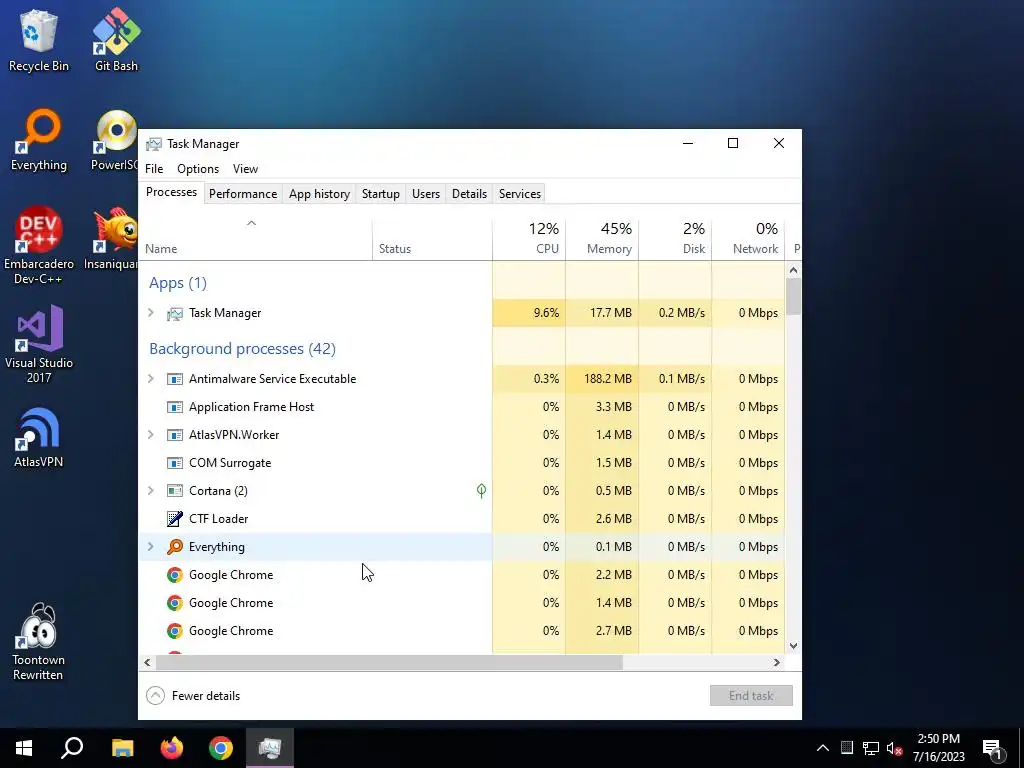This screenshot has height=768, width=1024.
Task: Expand the Everything process group
Action: point(151,547)
